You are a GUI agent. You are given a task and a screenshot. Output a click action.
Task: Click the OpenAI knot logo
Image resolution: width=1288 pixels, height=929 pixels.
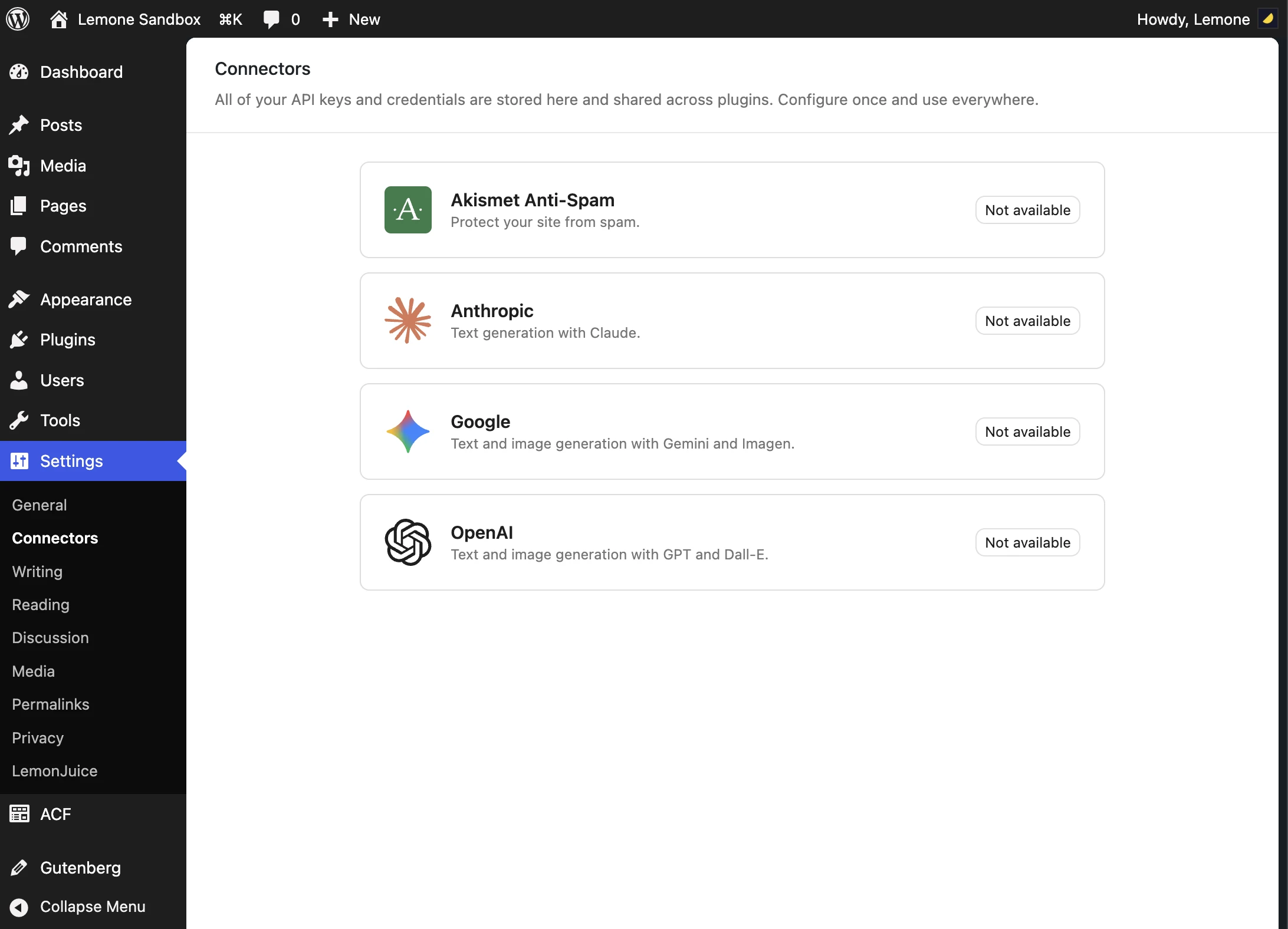pyautogui.click(x=408, y=542)
